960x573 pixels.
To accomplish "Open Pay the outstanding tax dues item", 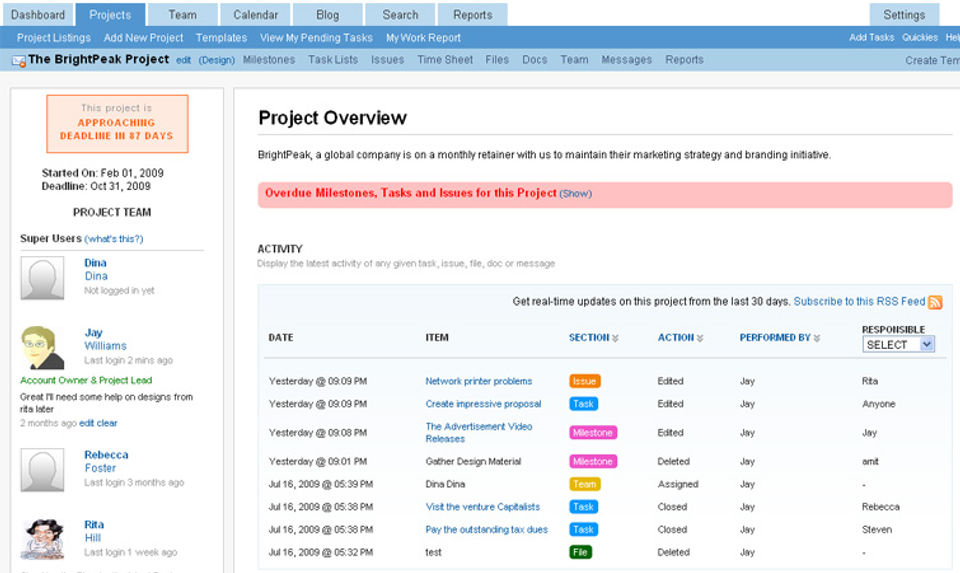I will pyautogui.click(x=487, y=530).
